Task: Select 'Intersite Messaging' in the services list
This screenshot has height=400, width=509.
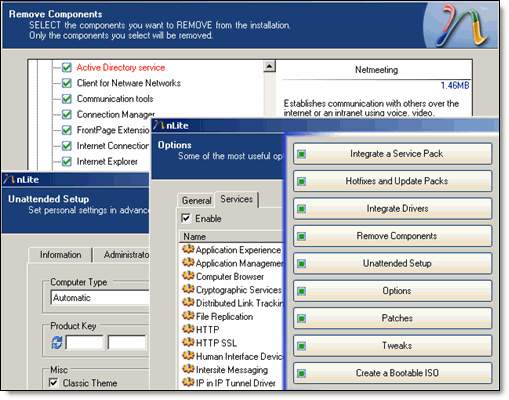Action: pyautogui.click(x=232, y=370)
